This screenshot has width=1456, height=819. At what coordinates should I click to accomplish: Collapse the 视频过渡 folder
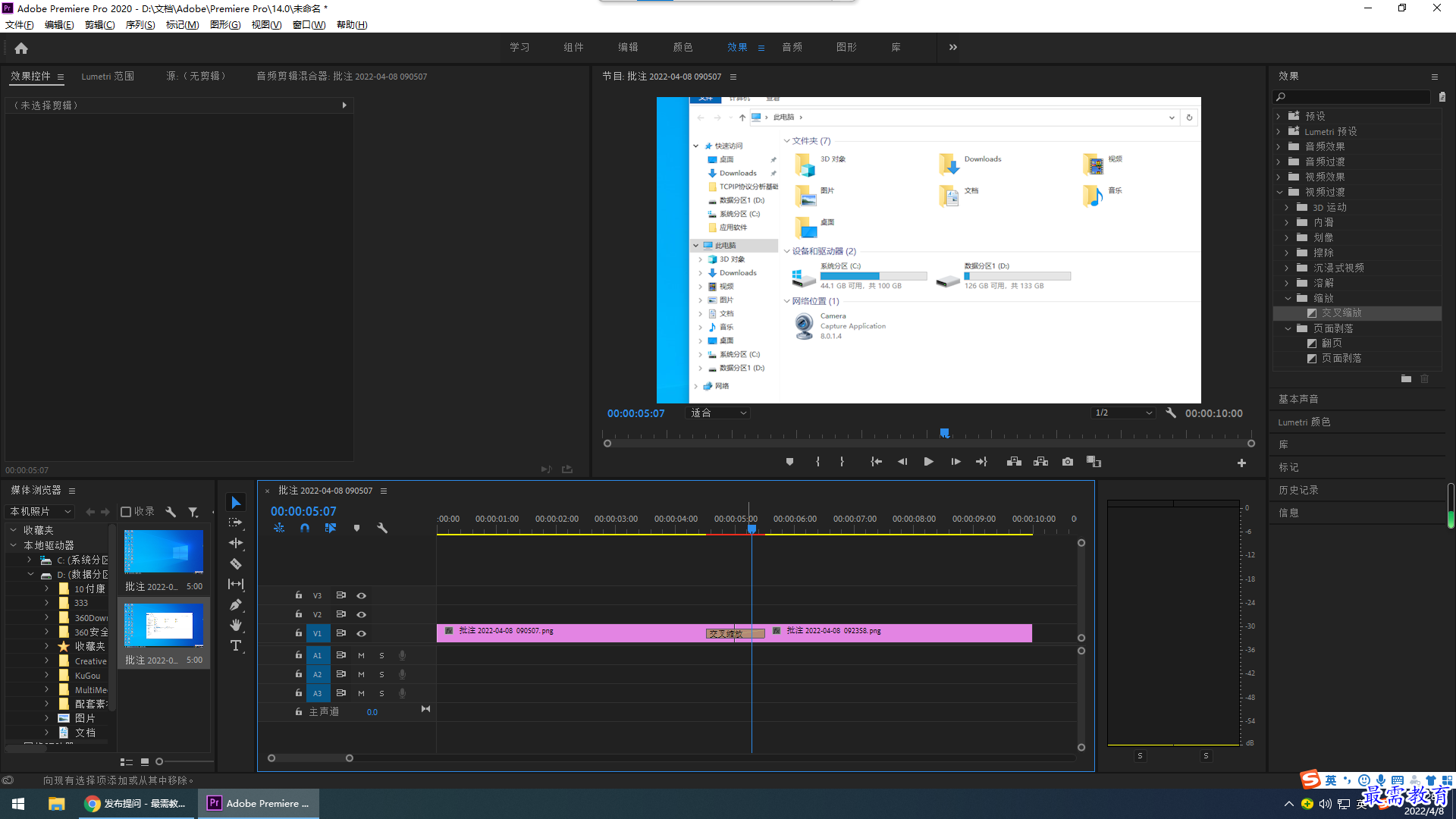pos(1279,192)
